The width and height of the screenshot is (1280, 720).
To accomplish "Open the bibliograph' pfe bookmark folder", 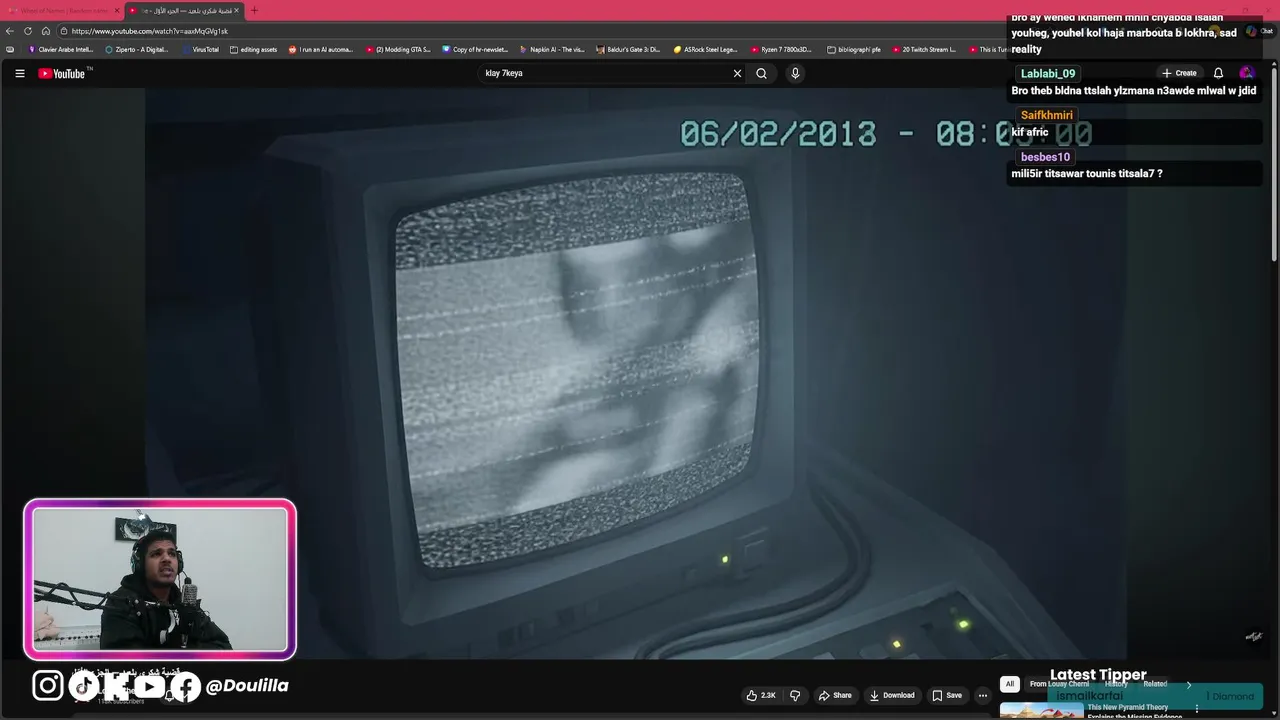I will [854, 49].
